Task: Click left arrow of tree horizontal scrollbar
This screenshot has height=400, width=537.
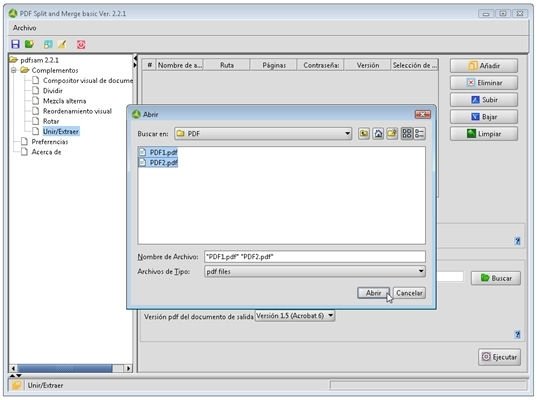Action: pyautogui.click(x=13, y=368)
